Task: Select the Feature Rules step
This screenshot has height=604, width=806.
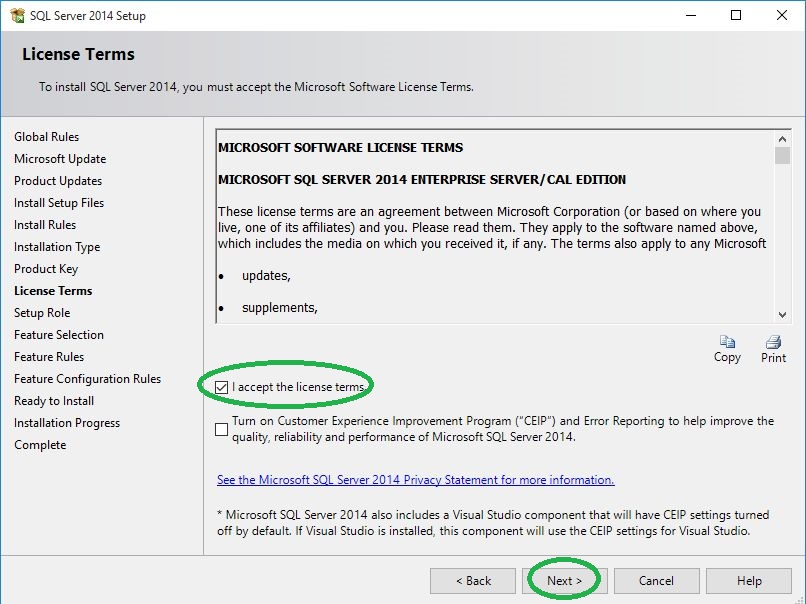Action: click(49, 357)
